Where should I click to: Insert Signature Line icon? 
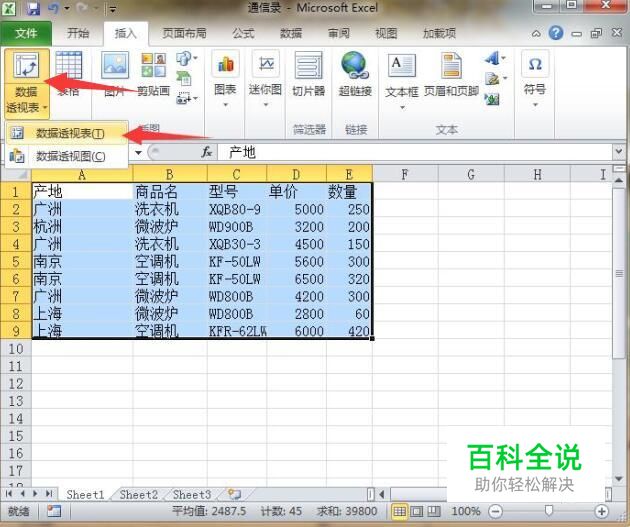pyautogui.click(x=494, y=79)
